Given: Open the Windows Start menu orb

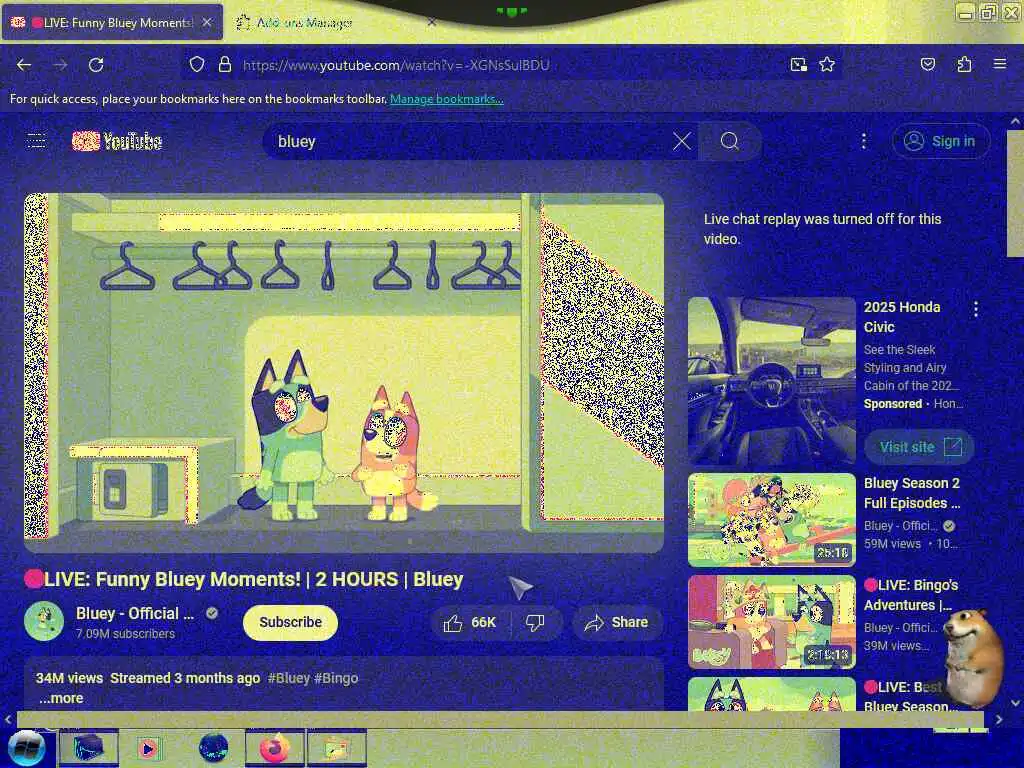Looking at the screenshot, I should point(26,748).
